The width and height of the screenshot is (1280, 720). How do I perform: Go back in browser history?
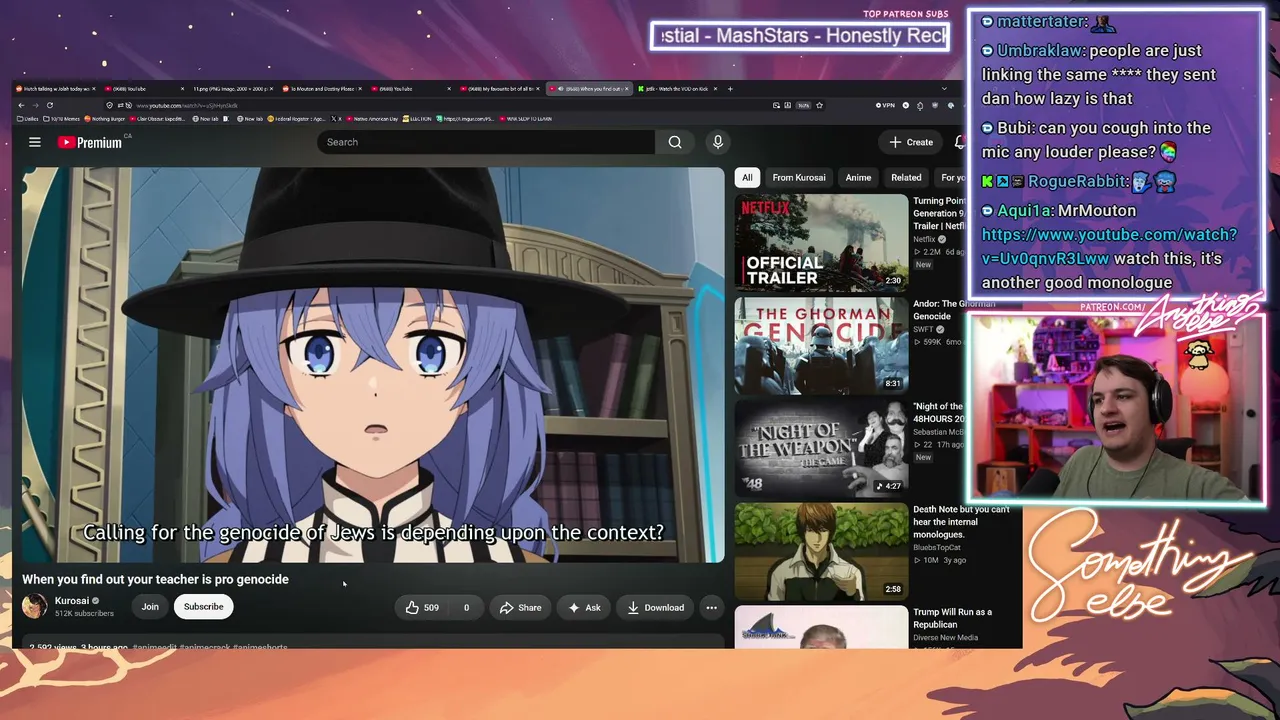point(22,105)
